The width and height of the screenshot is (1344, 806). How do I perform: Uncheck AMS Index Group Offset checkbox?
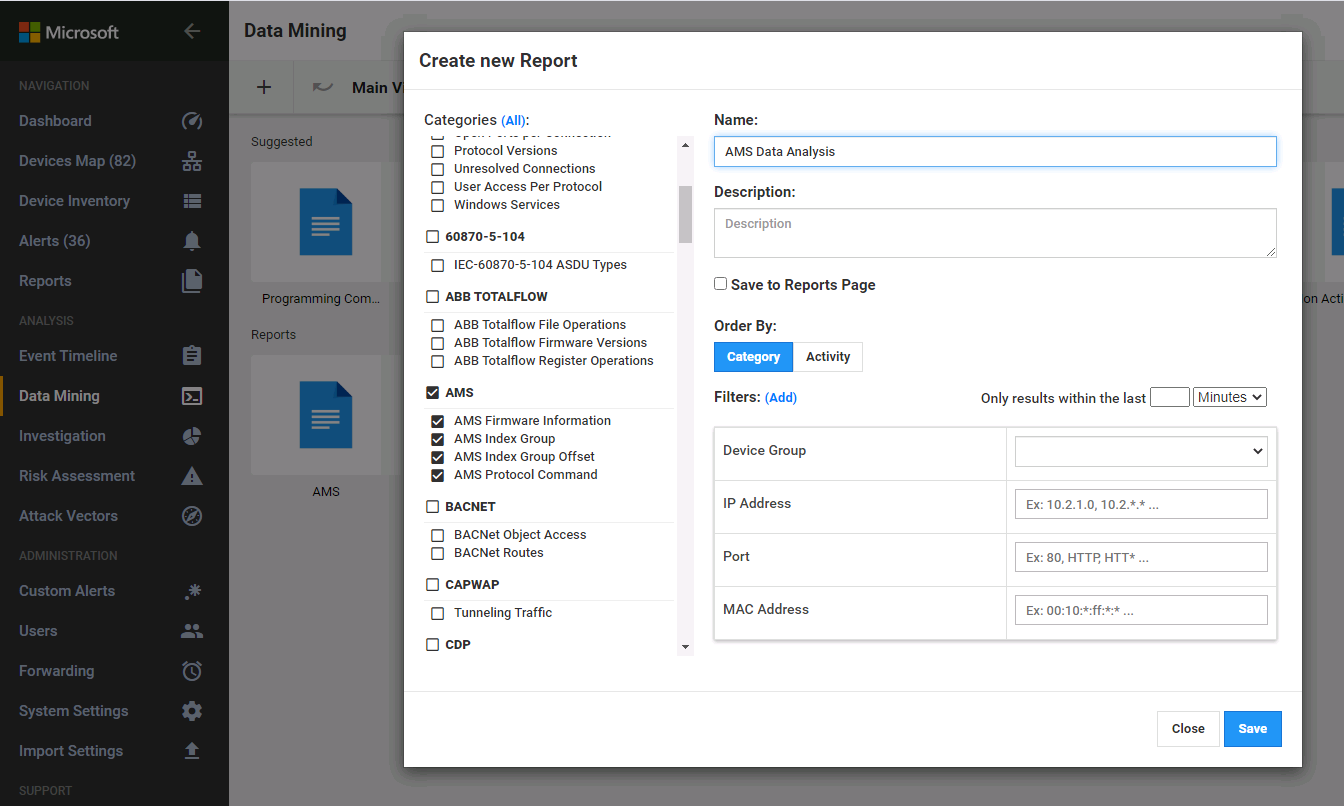pos(437,457)
